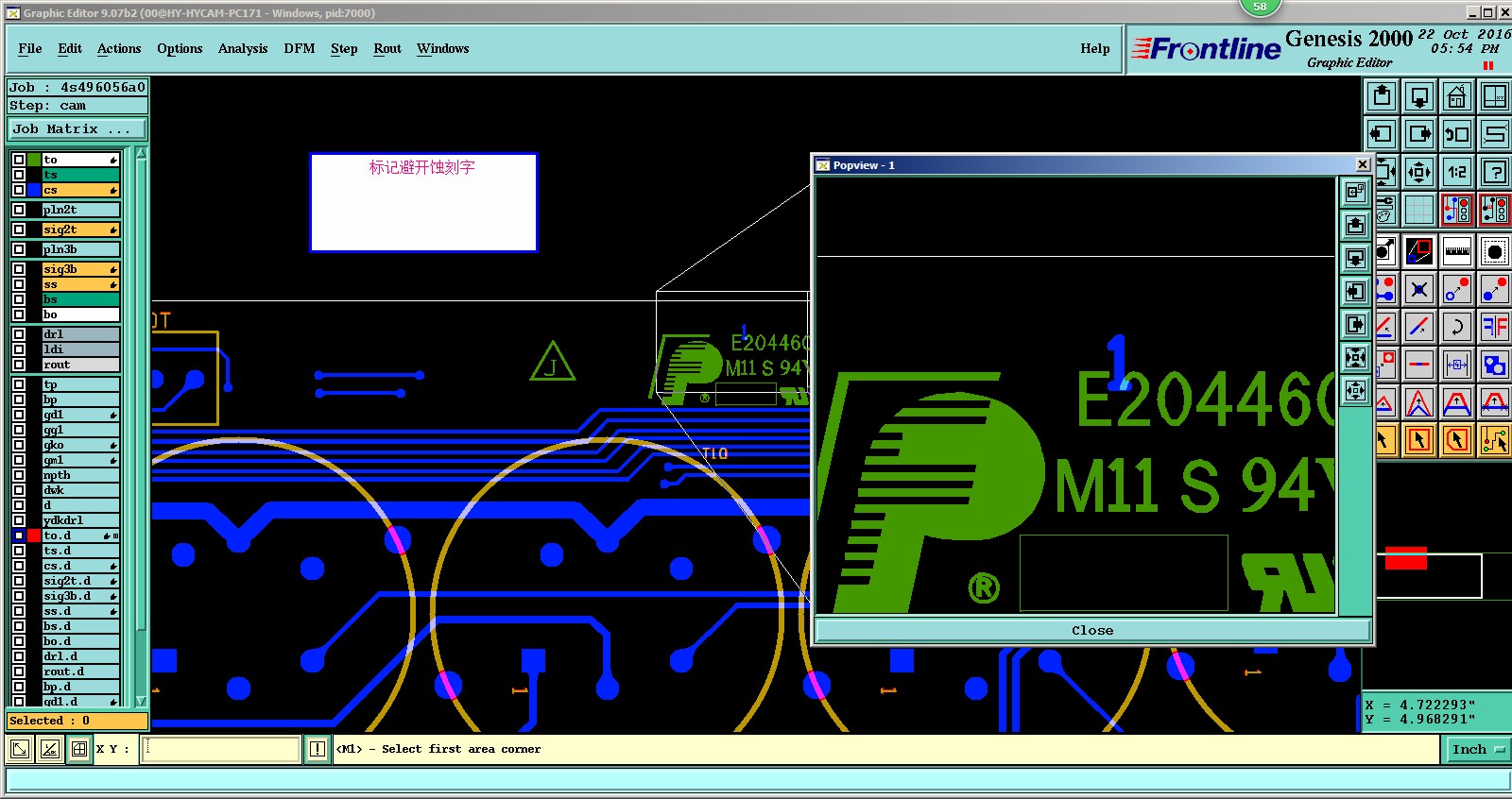Click pan down icon in Popview window
Screen dimensions: 1512x799
(x=1356, y=259)
